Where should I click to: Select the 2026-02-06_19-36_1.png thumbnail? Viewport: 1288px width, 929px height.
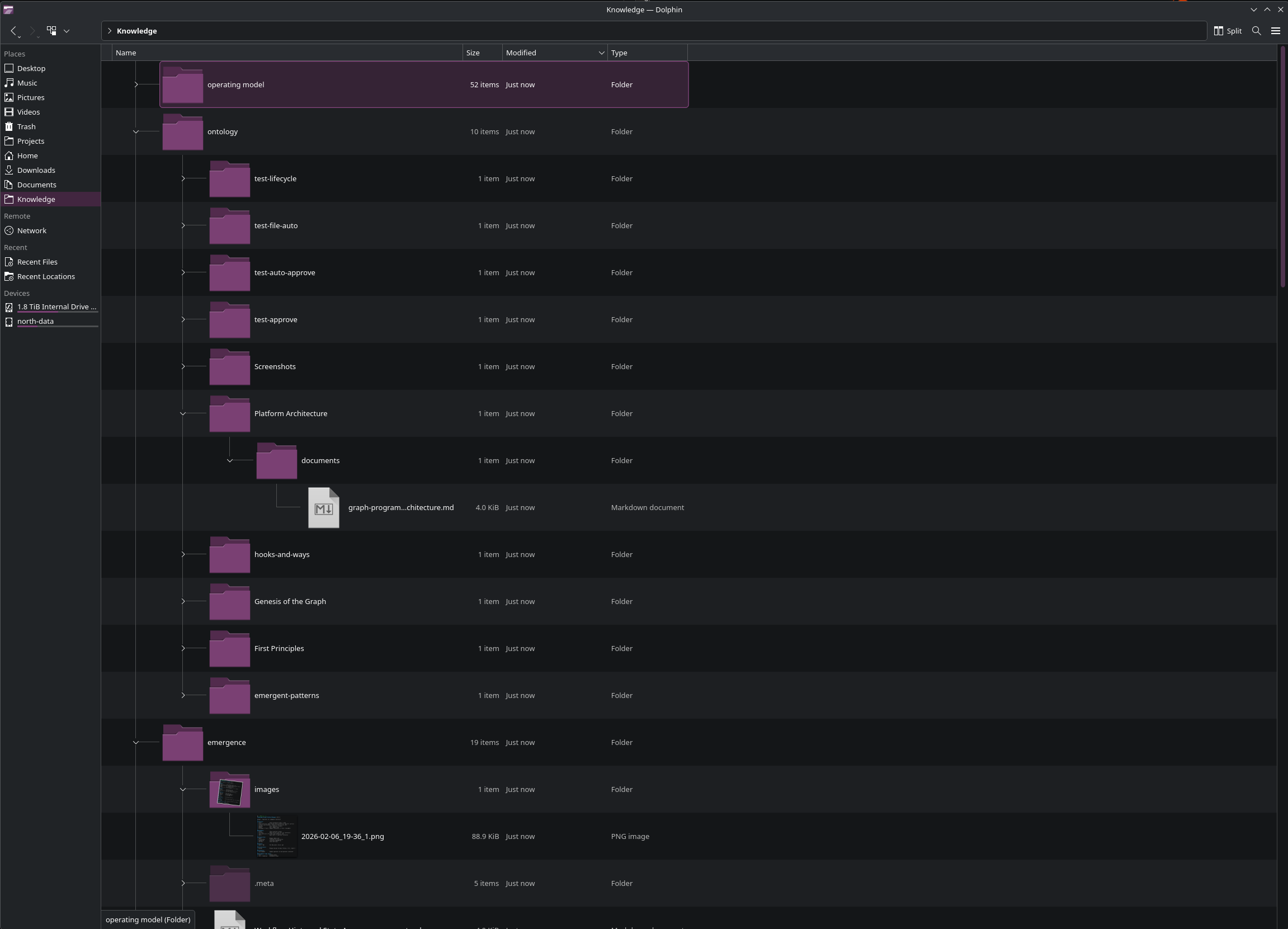(x=277, y=836)
